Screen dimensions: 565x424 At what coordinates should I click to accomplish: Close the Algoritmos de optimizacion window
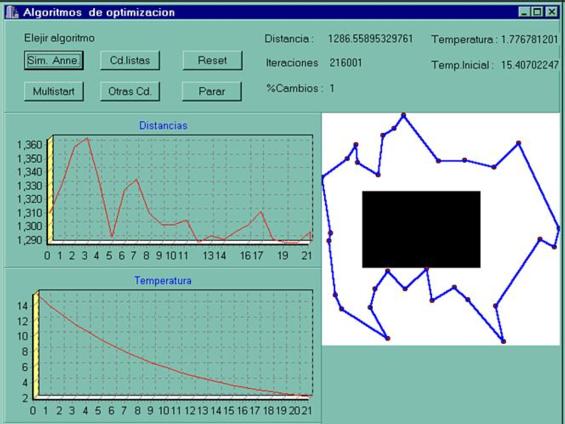click(x=551, y=12)
